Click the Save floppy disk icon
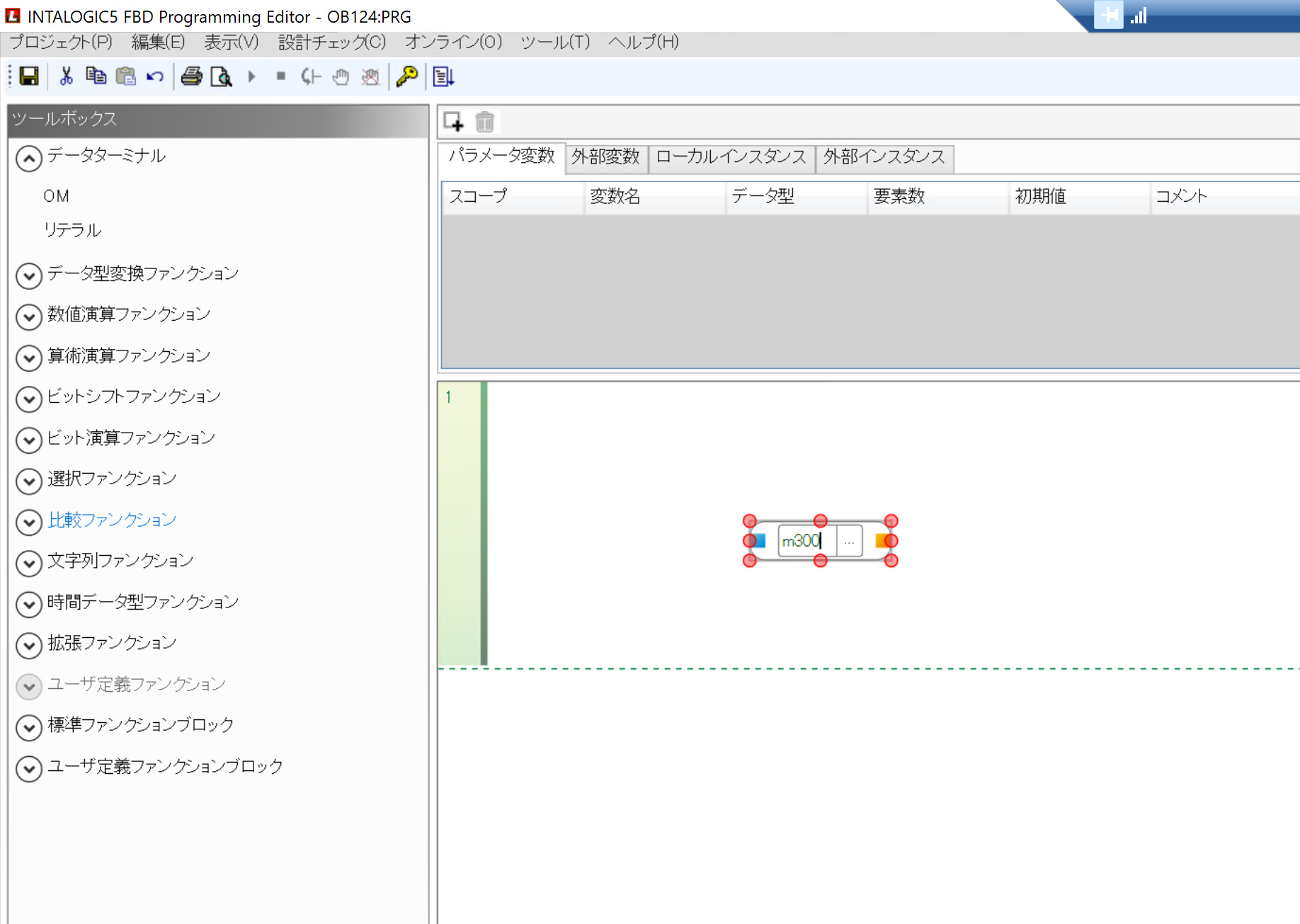1300x924 pixels. [29, 76]
